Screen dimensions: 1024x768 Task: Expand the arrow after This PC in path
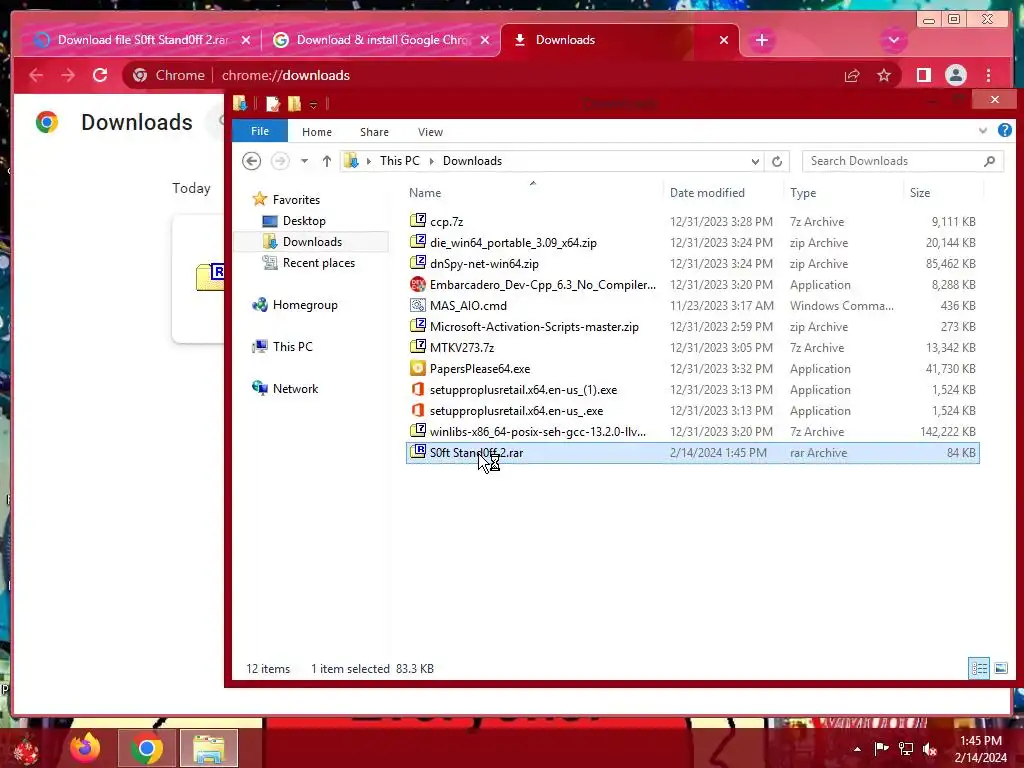pyautogui.click(x=431, y=161)
